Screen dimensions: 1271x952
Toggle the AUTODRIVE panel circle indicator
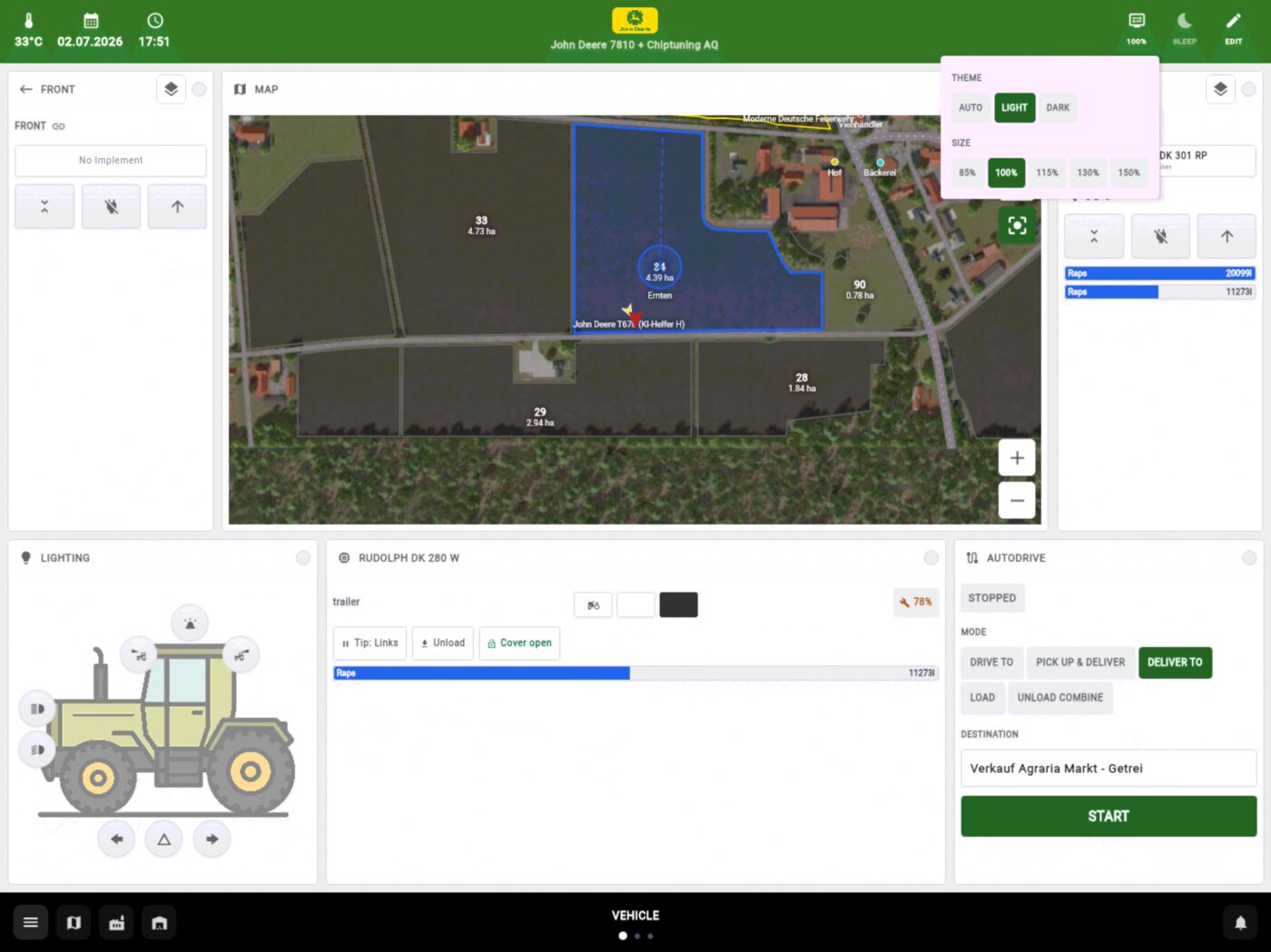tap(1249, 558)
